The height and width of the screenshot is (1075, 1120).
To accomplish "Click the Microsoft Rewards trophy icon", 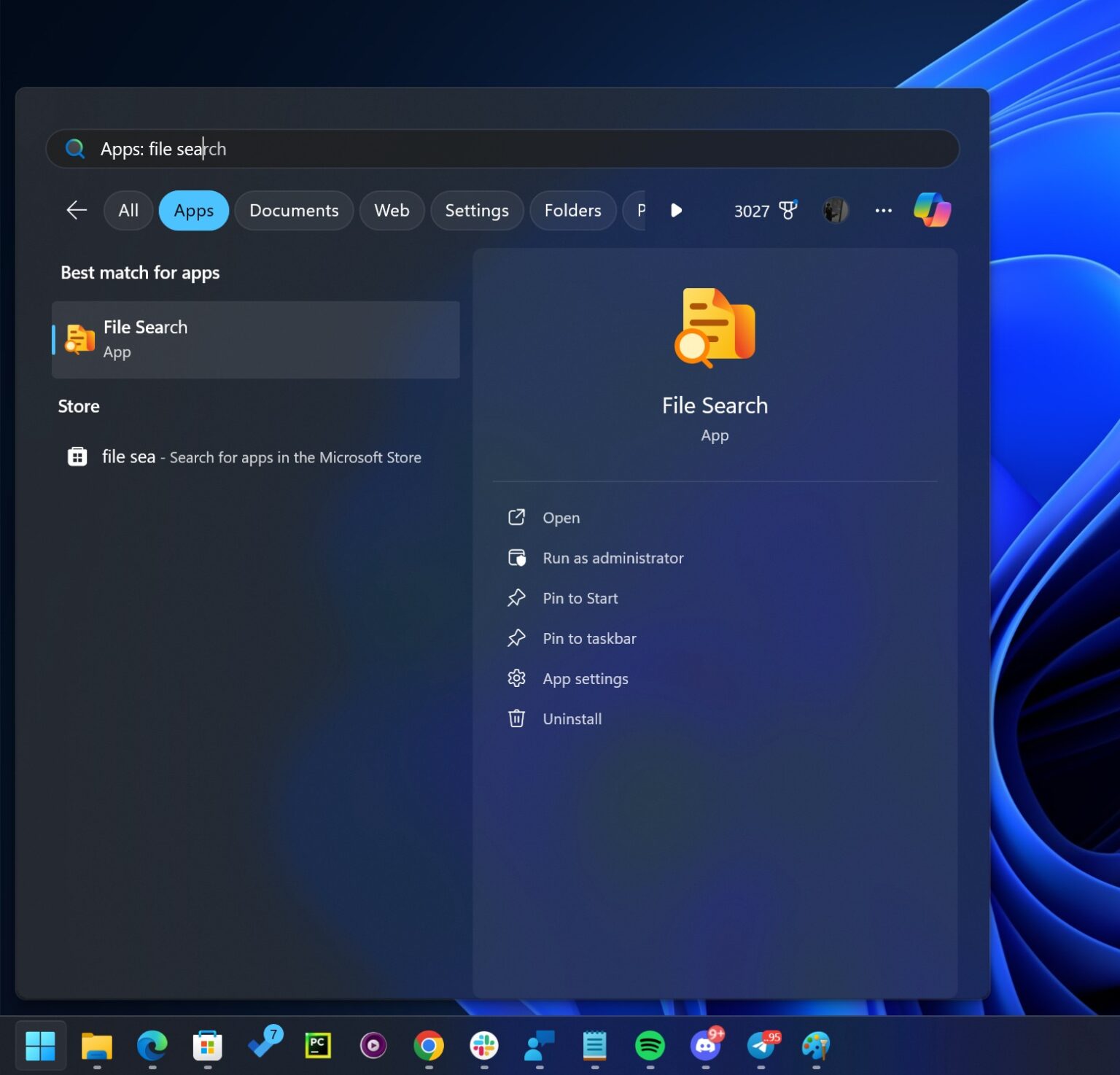I will (x=787, y=211).
